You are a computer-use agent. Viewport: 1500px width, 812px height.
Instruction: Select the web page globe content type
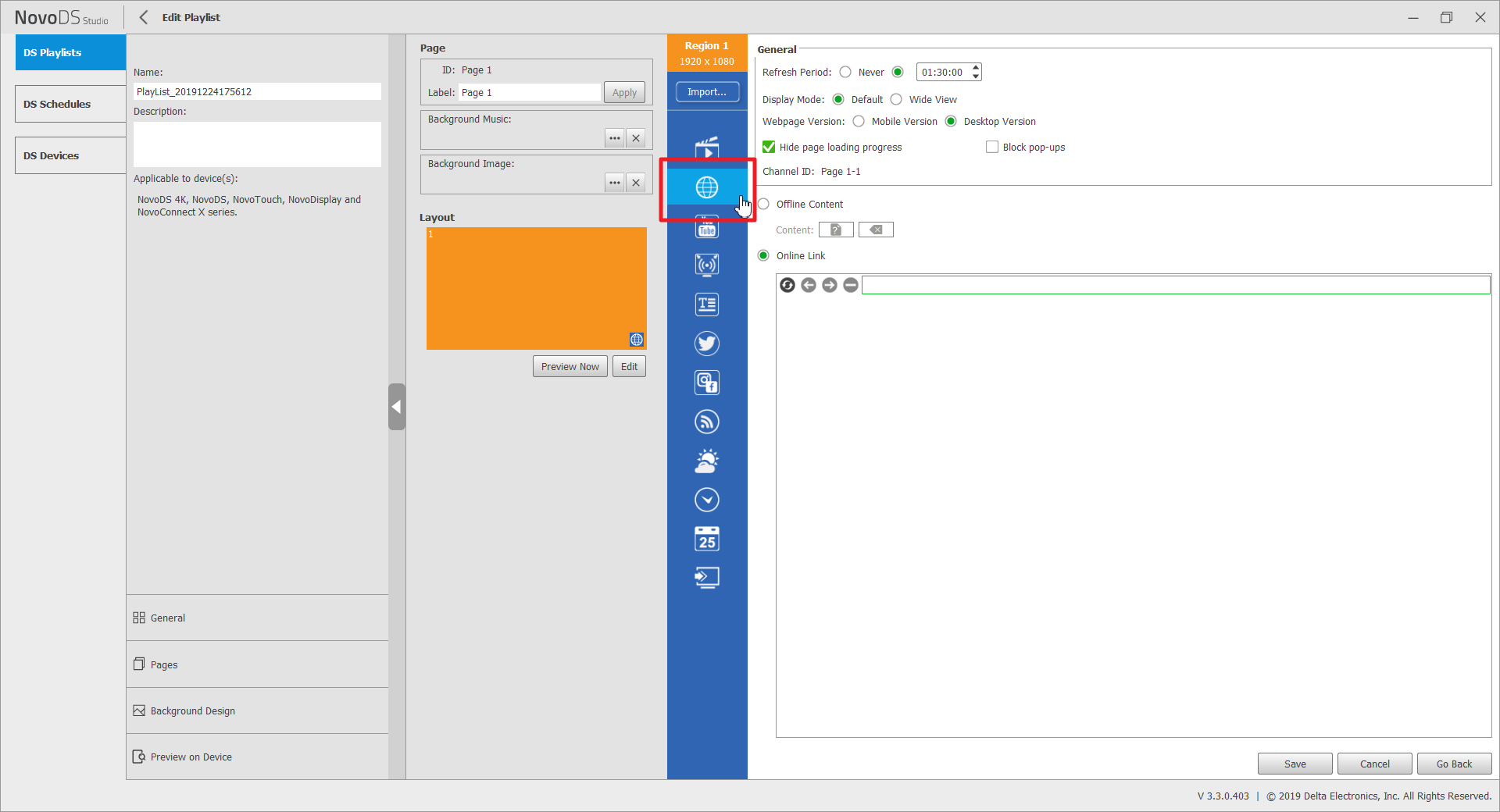707,187
